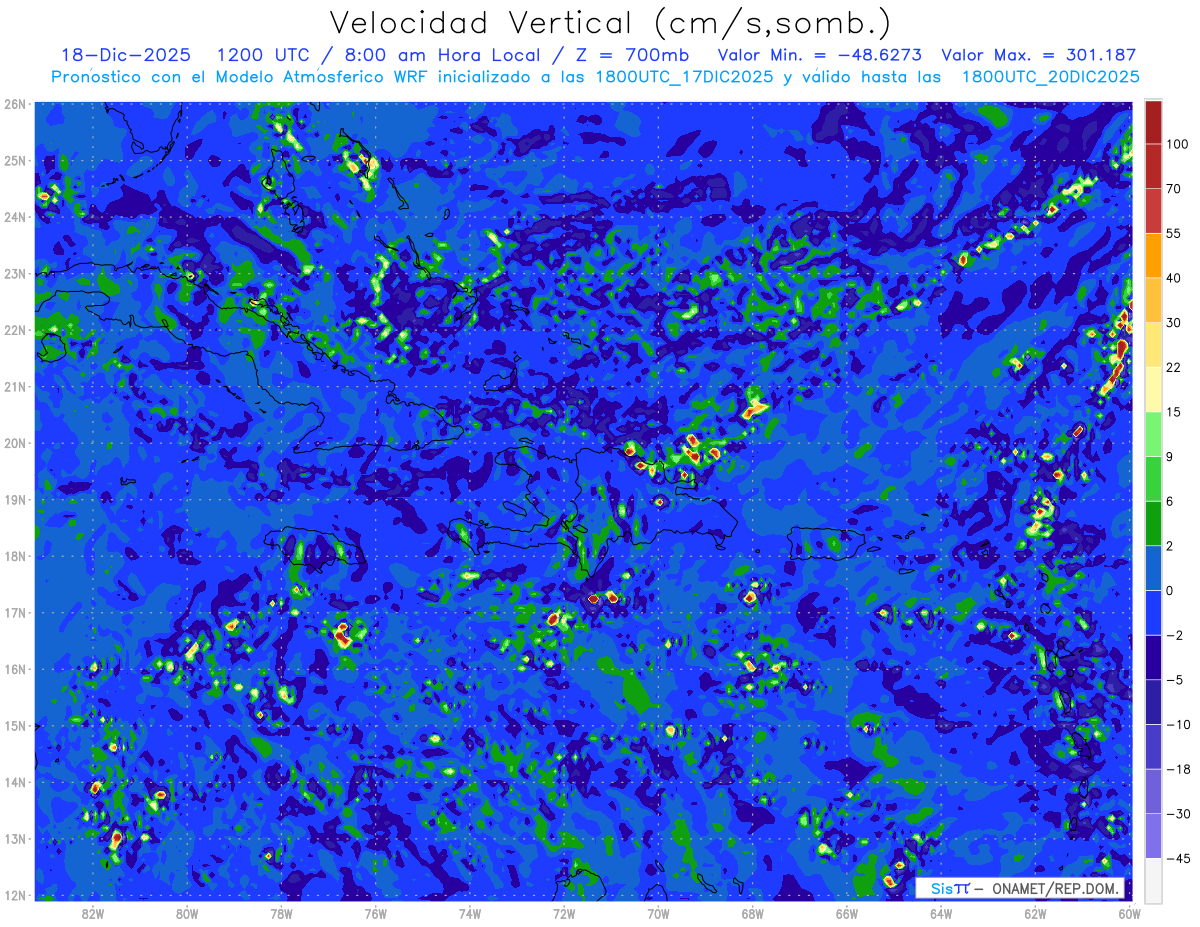The image size is (1200, 927).
Task: Click the 76W longitude label
Action: (375, 914)
